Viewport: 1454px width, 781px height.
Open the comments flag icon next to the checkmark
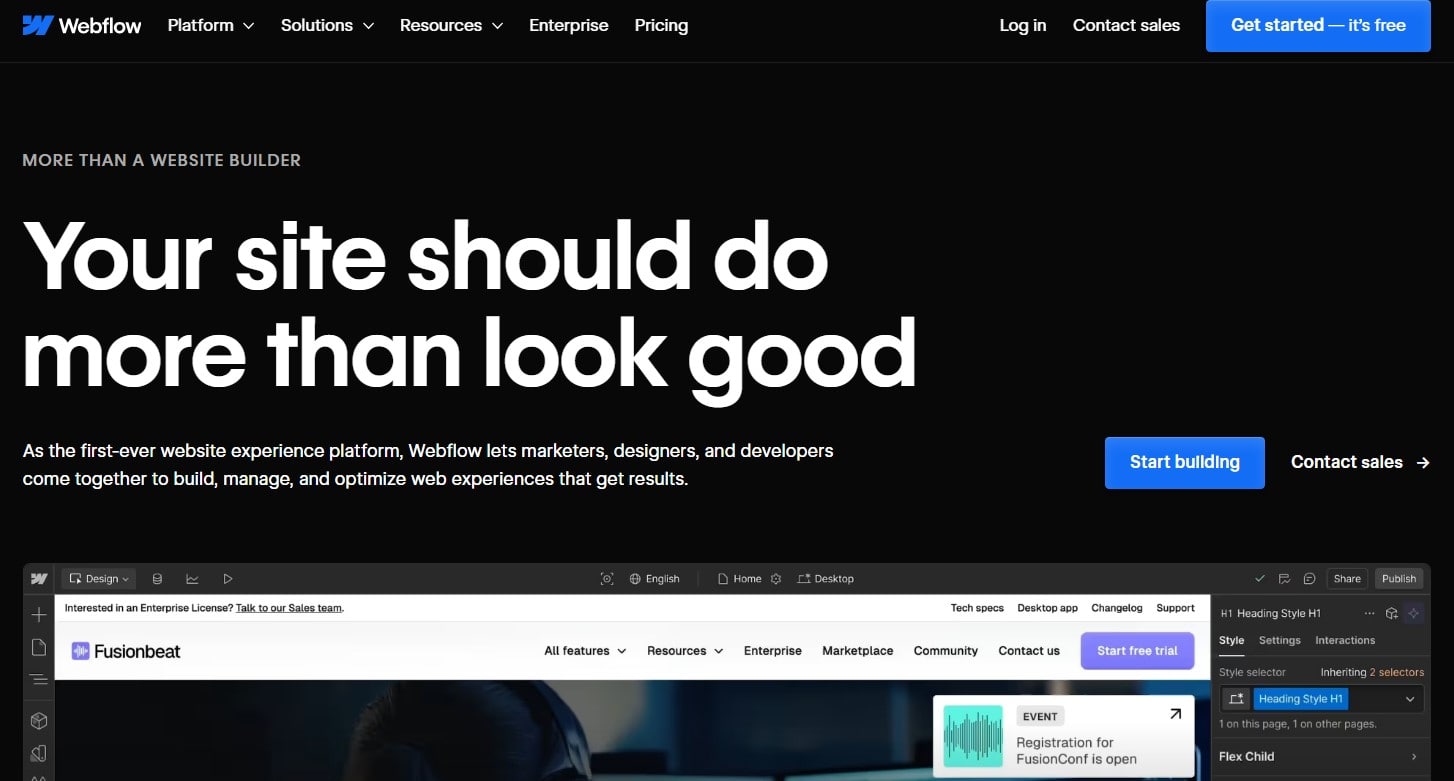1284,578
